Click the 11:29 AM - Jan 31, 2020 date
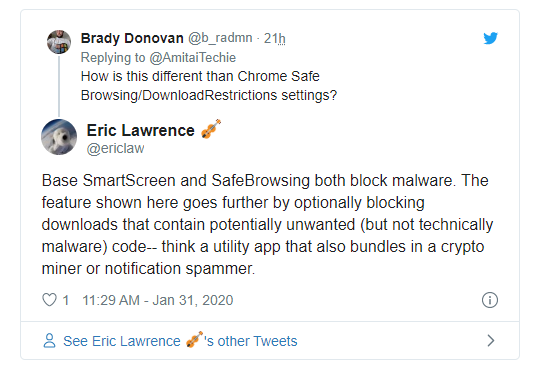This screenshot has width=540, height=366. point(158,300)
